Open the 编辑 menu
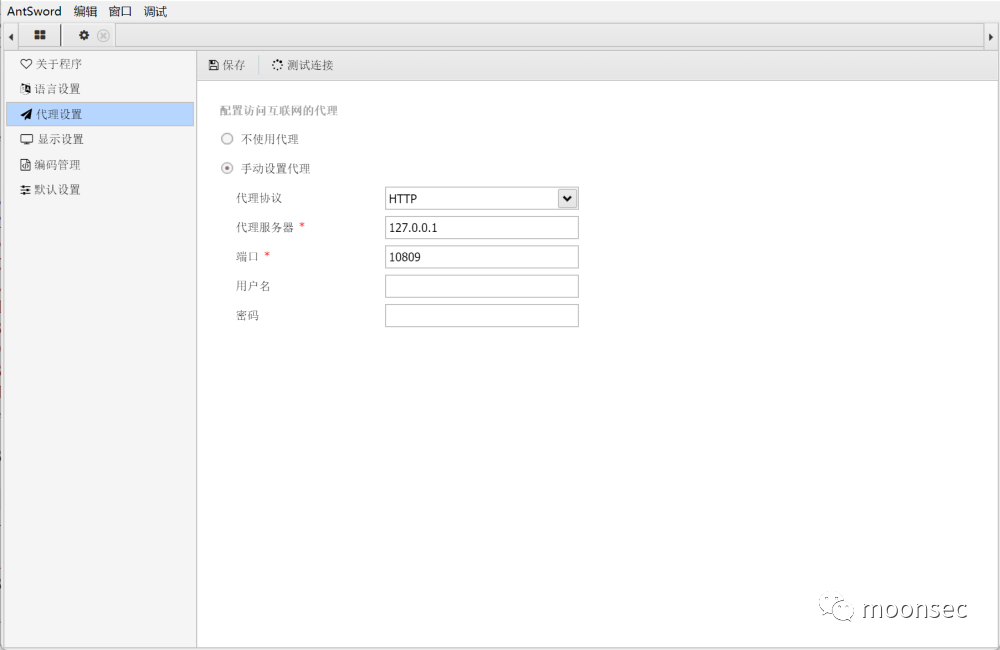Image resolution: width=1000 pixels, height=650 pixels. [x=85, y=11]
